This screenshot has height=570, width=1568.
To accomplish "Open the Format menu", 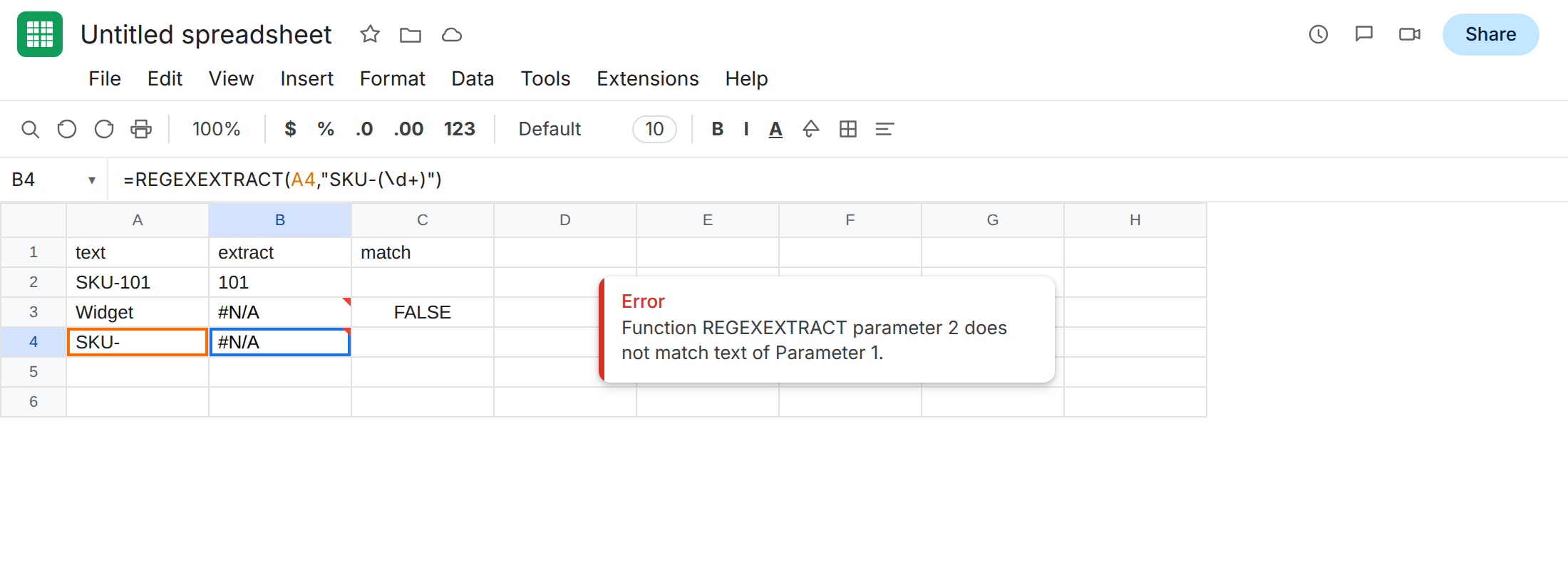I will pyautogui.click(x=392, y=78).
